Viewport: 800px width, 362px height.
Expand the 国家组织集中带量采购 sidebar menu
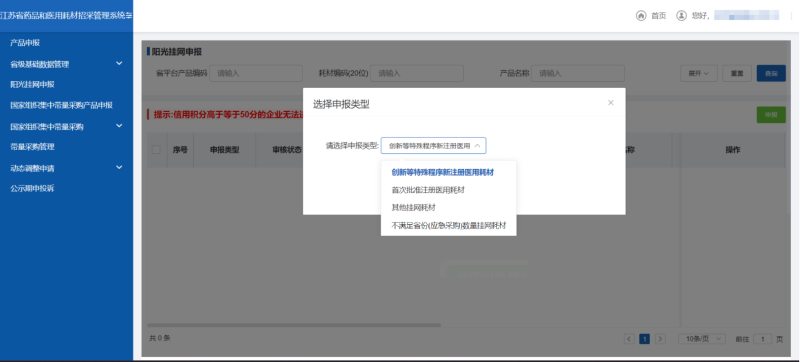point(119,125)
